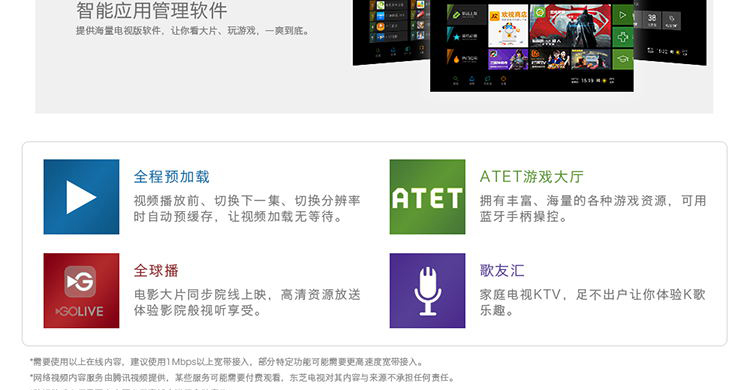Click the footnote mentioning 腾讯视频提供
This screenshot has height=390, width=750.
(x=242, y=378)
